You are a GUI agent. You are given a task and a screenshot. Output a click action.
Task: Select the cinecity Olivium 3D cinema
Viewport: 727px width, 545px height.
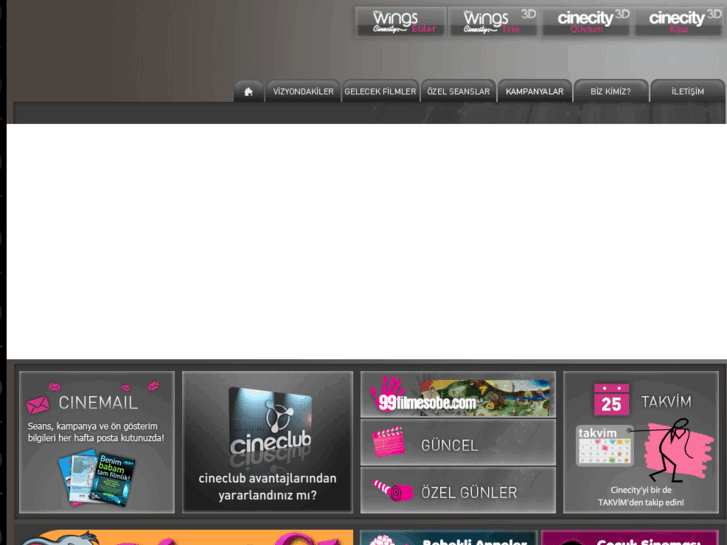pos(587,22)
